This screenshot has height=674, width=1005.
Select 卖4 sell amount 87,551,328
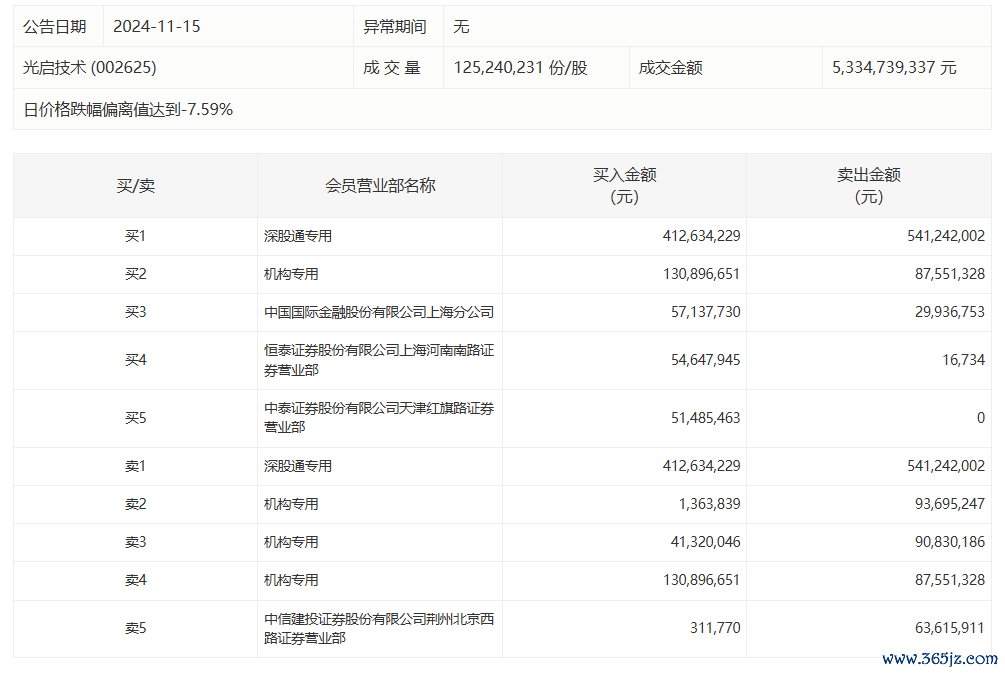tap(950, 580)
